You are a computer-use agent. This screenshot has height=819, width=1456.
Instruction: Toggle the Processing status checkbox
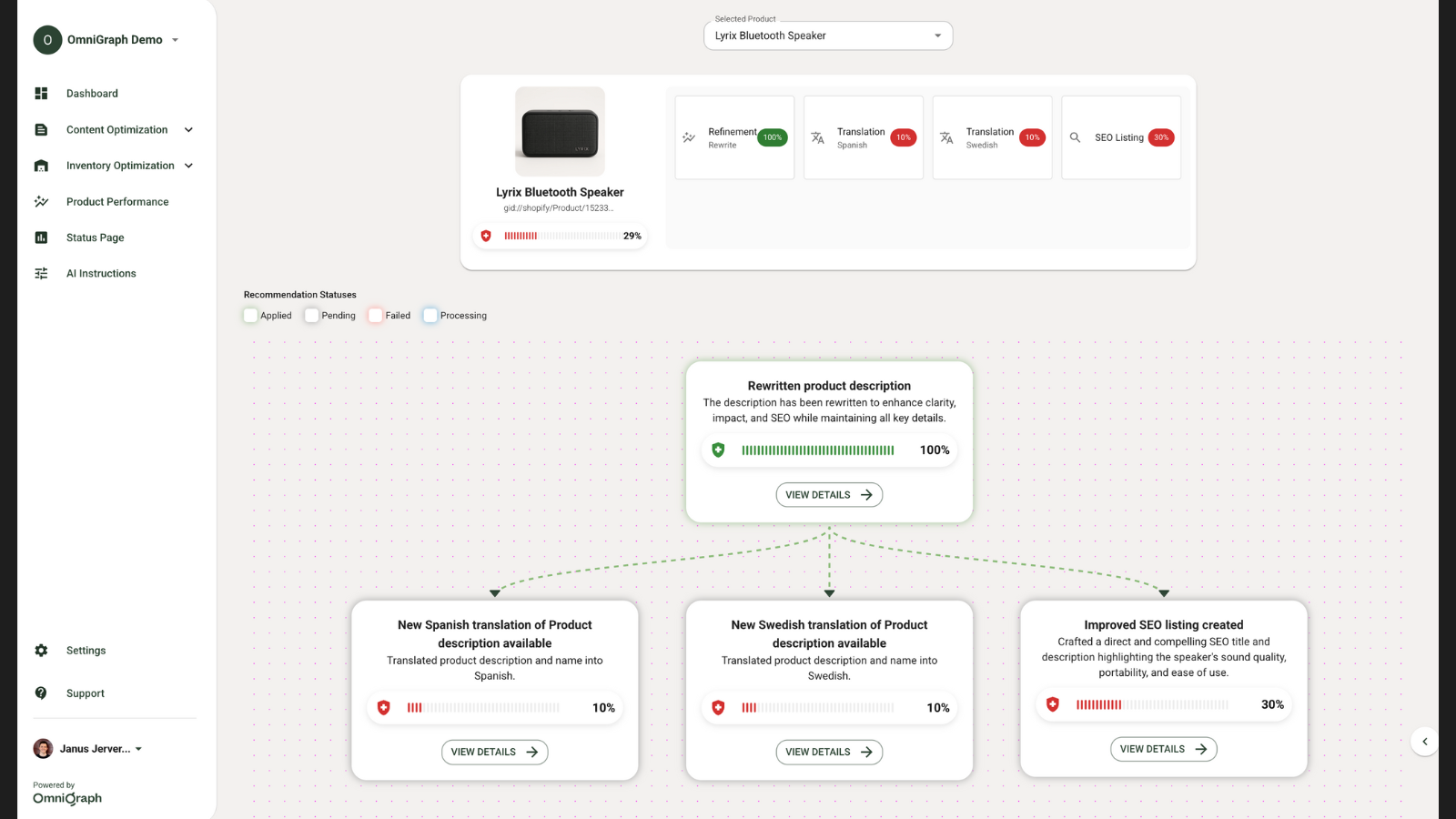click(430, 316)
